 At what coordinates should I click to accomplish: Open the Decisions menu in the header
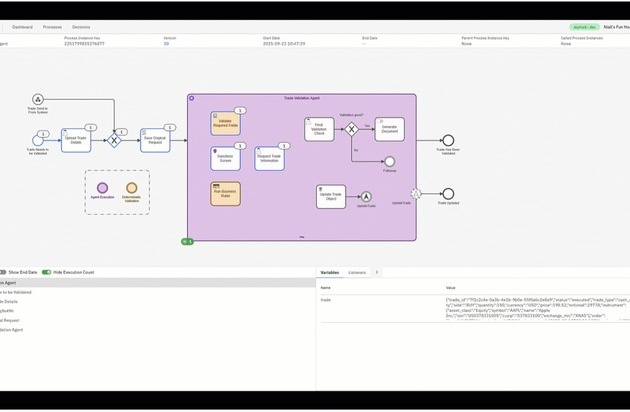click(81, 27)
